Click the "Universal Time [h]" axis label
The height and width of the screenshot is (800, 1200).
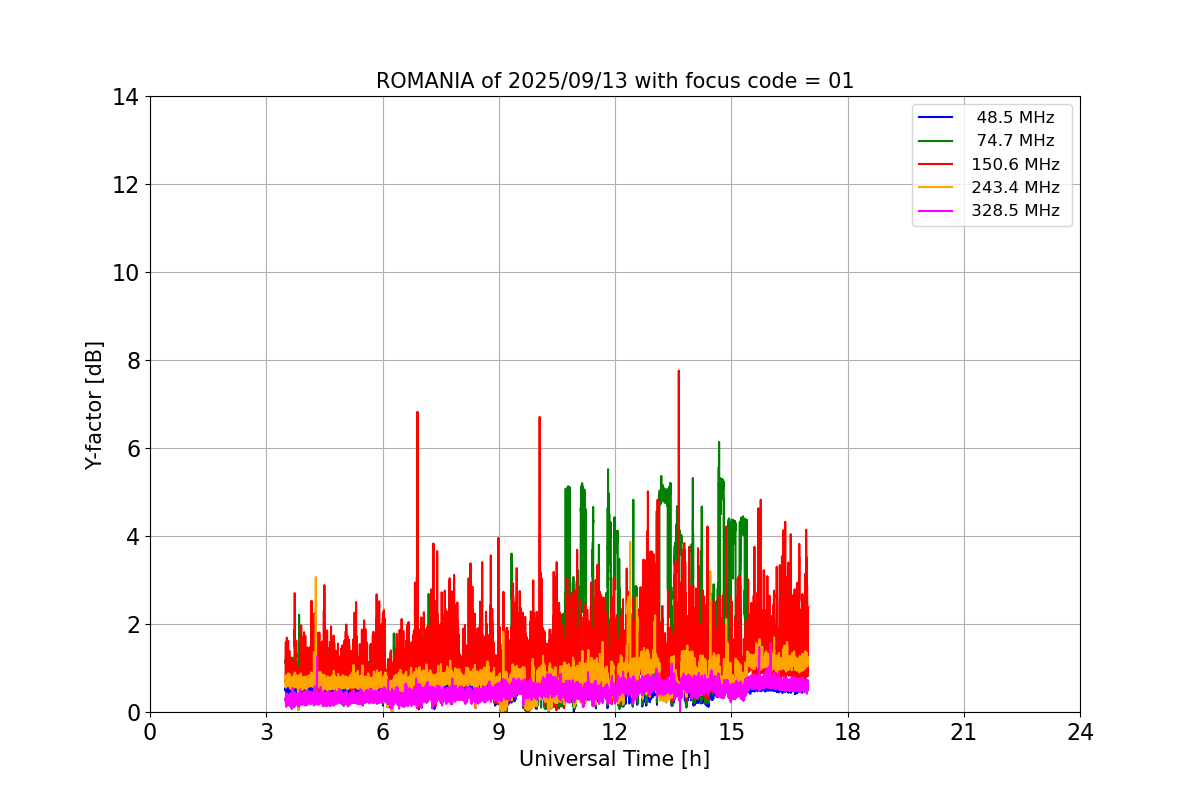[x=614, y=759]
